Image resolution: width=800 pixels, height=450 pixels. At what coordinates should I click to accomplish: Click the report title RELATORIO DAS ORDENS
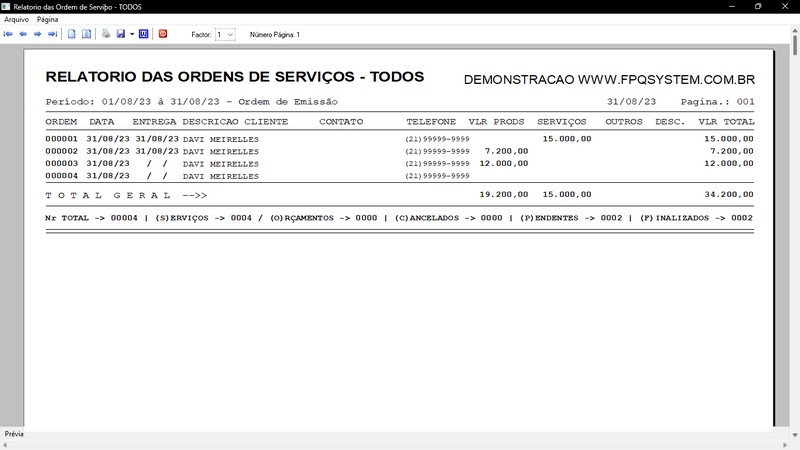click(x=235, y=77)
